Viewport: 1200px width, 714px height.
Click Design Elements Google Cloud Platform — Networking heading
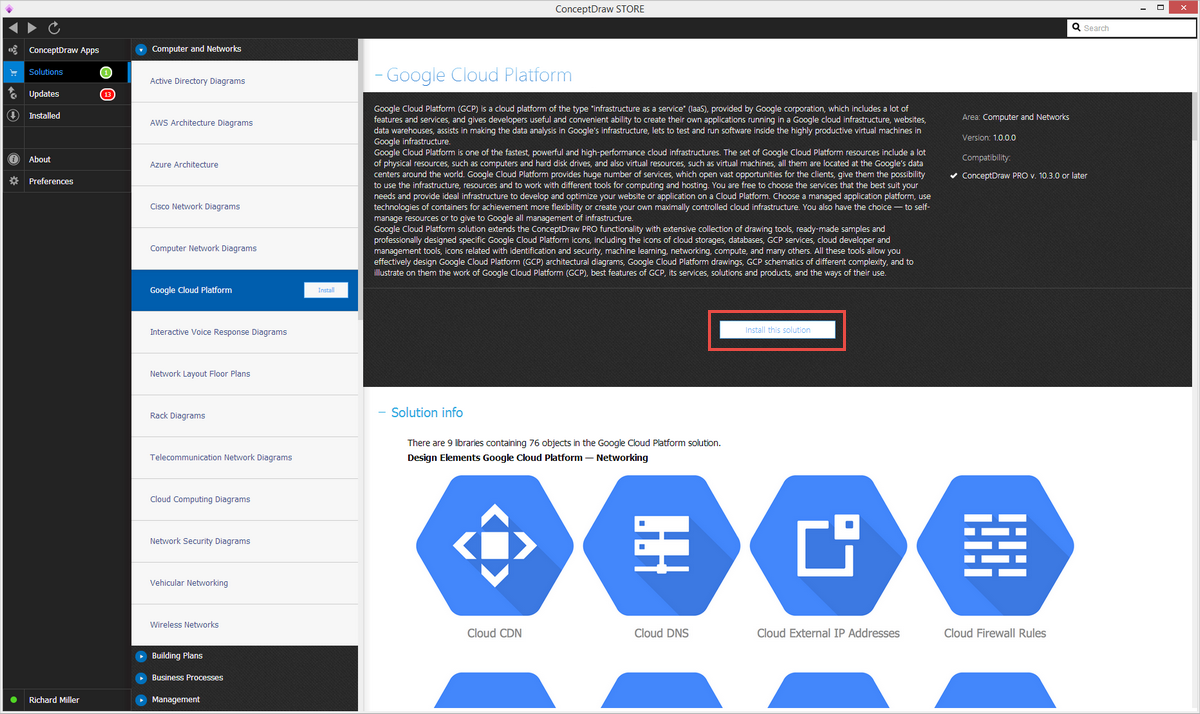[x=528, y=457]
